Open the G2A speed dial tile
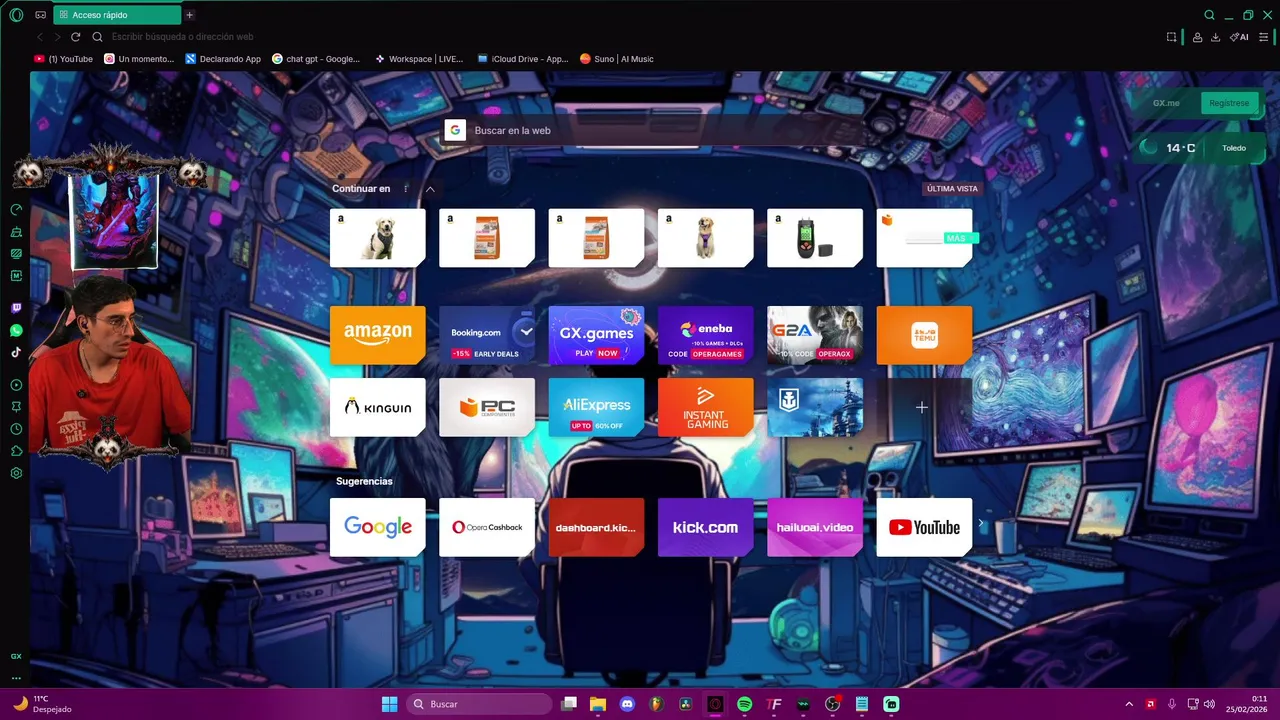This screenshot has width=1280, height=720. pyautogui.click(x=815, y=335)
